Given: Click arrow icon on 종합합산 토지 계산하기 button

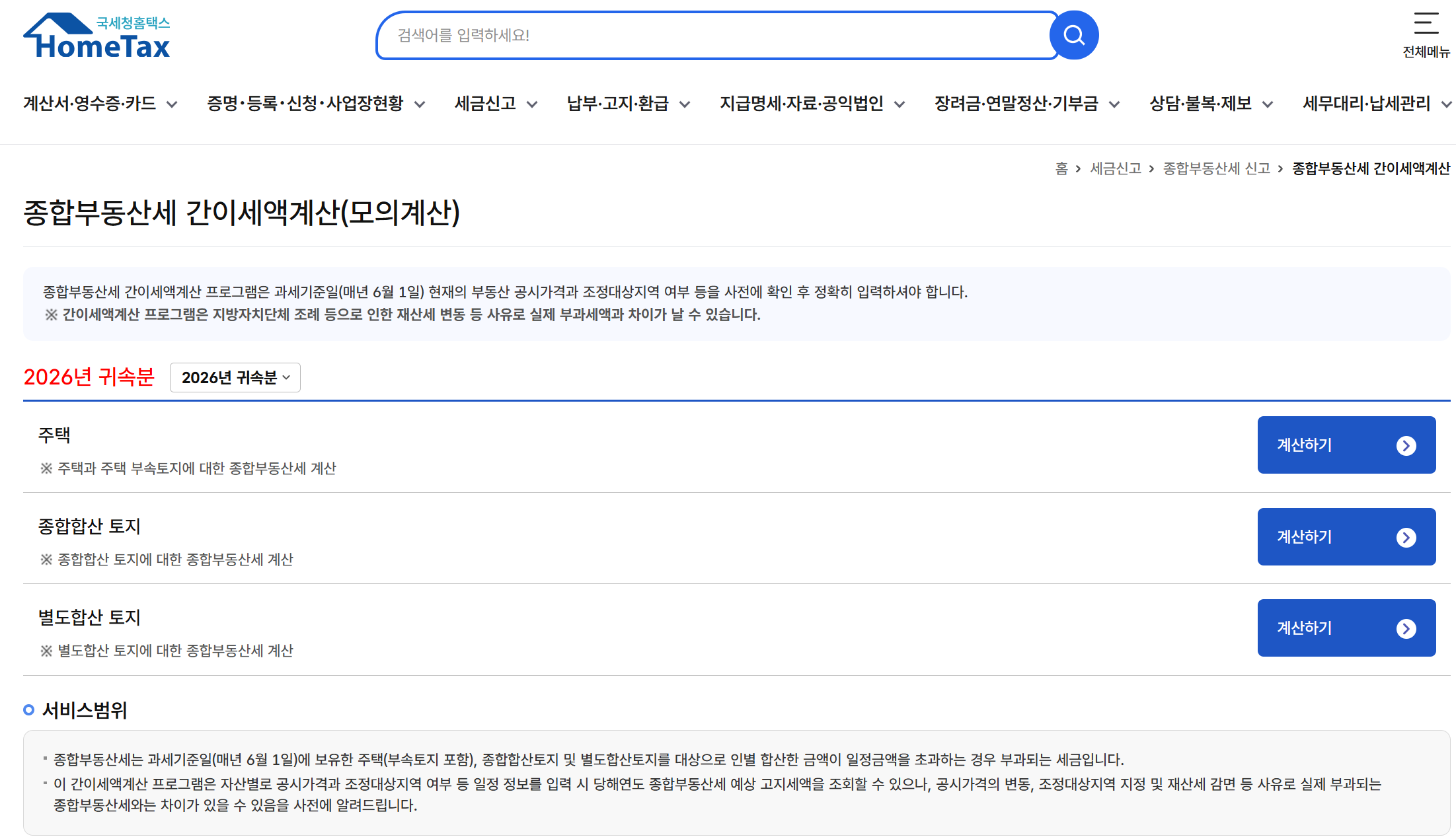Looking at the screenshot, I should point(1406,537).
